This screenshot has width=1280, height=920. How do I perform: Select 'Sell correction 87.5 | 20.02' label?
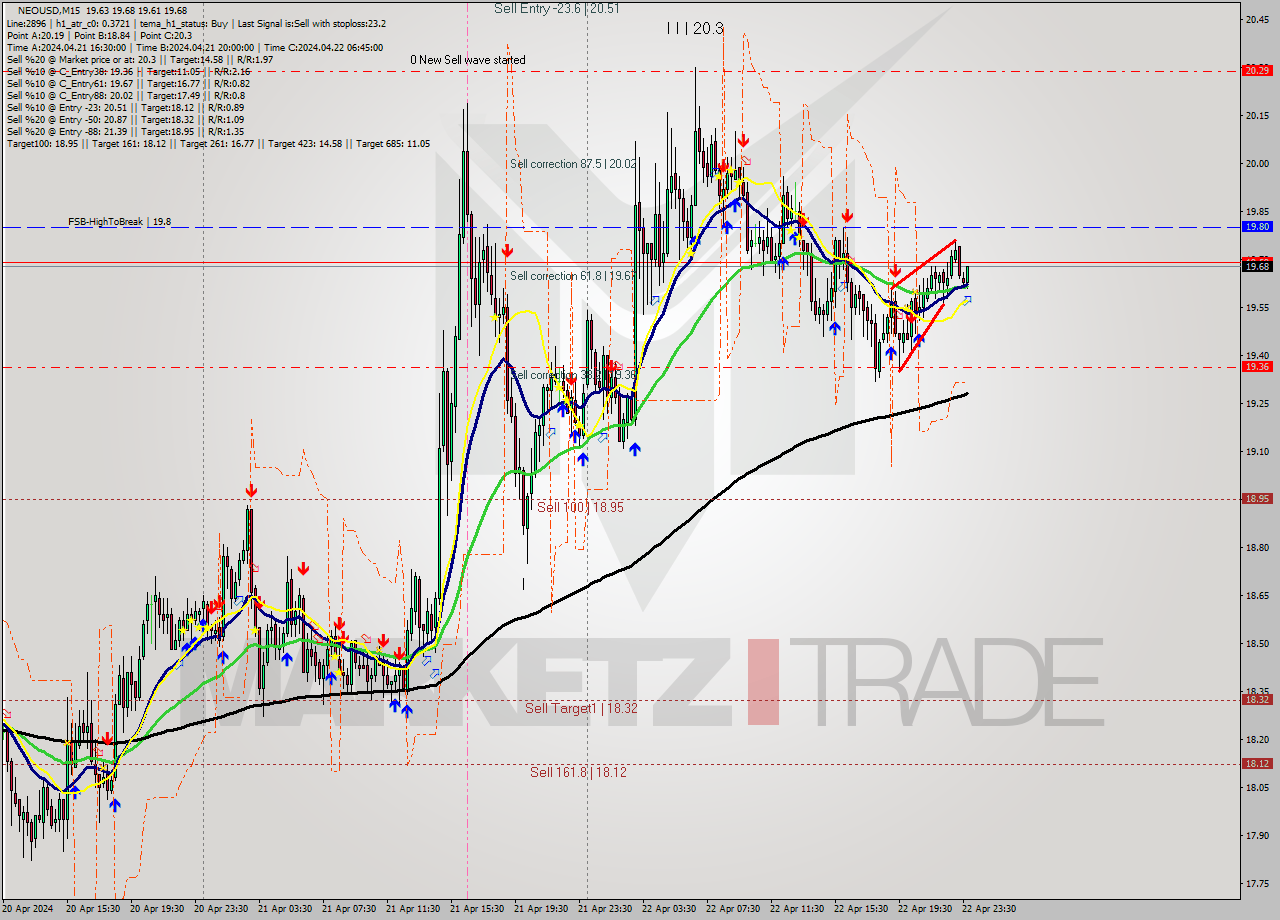[573, 163]
